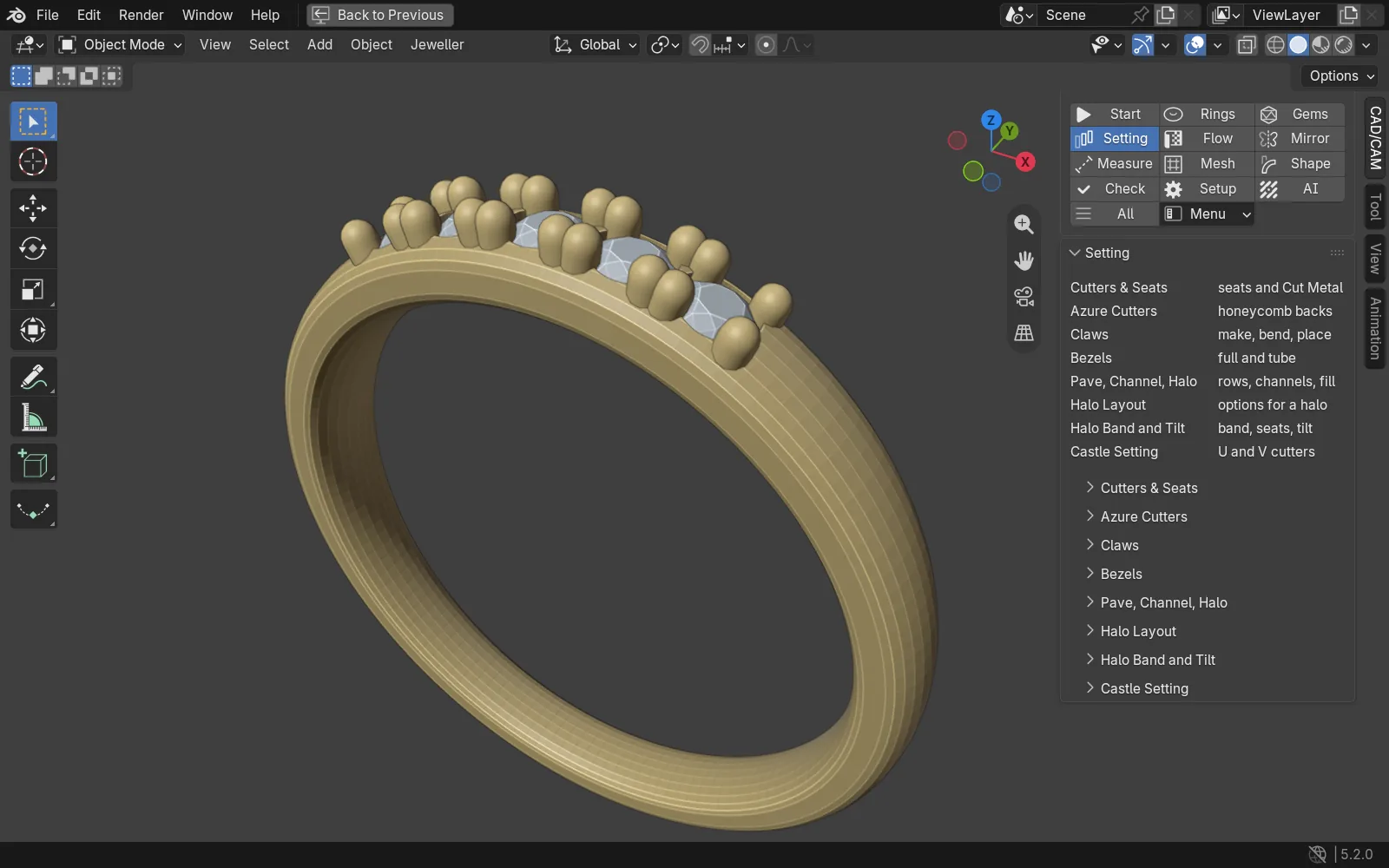Click the ViewLayer name field
This screenshot has height=868, width=1389.
click(1292, 15)
